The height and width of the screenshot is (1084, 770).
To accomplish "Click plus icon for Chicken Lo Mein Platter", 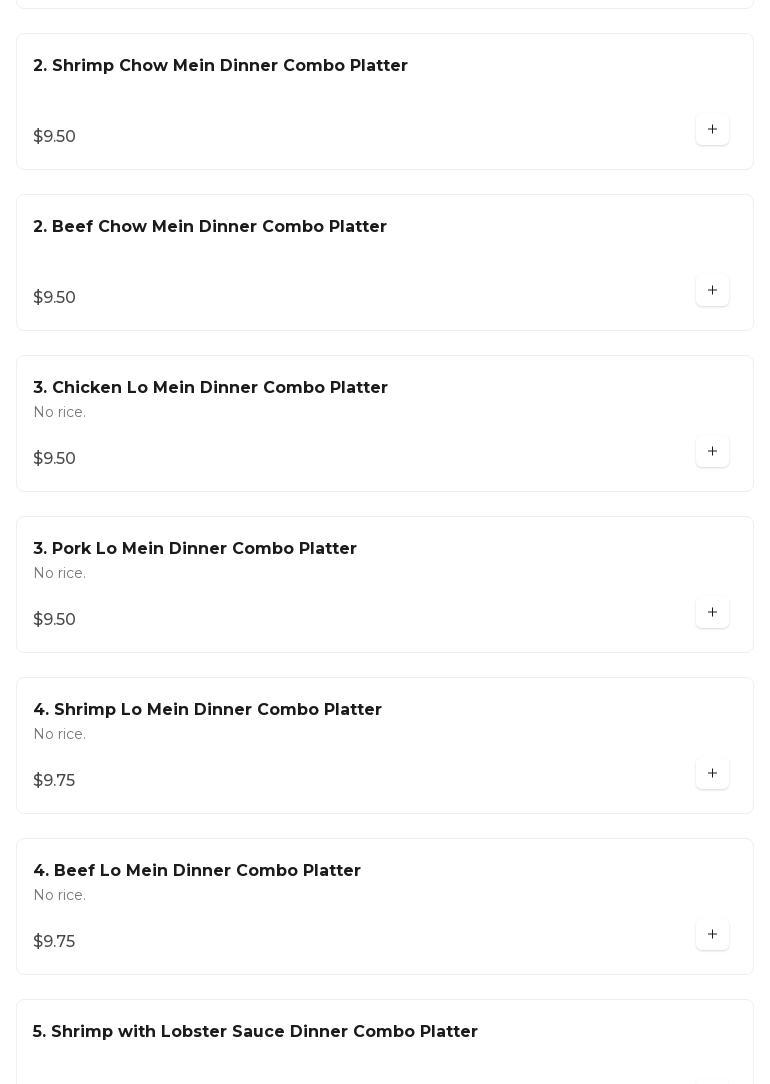I will (x=712, y=452).
